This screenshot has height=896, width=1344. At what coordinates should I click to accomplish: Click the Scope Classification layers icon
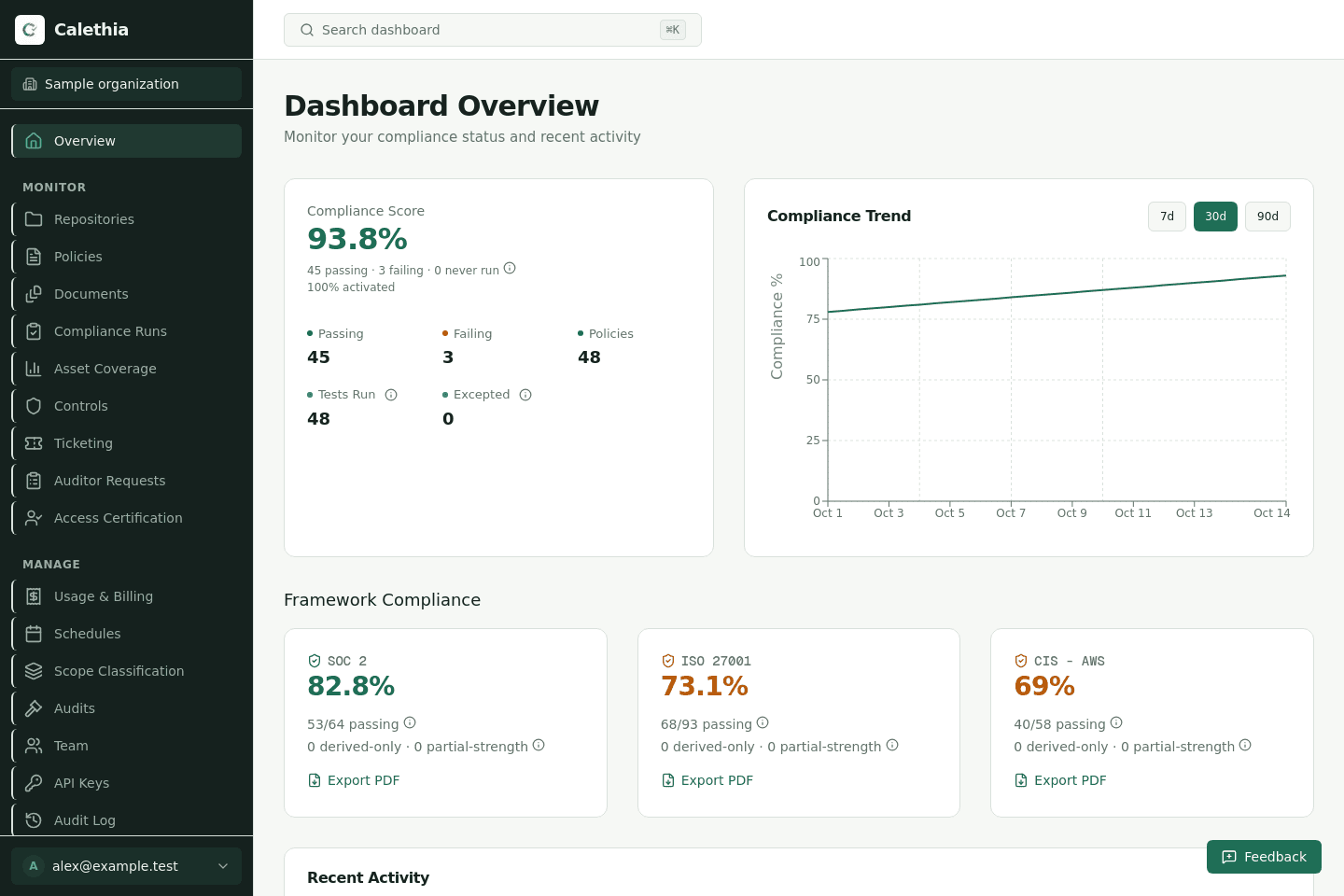click(x=34, y=671)
